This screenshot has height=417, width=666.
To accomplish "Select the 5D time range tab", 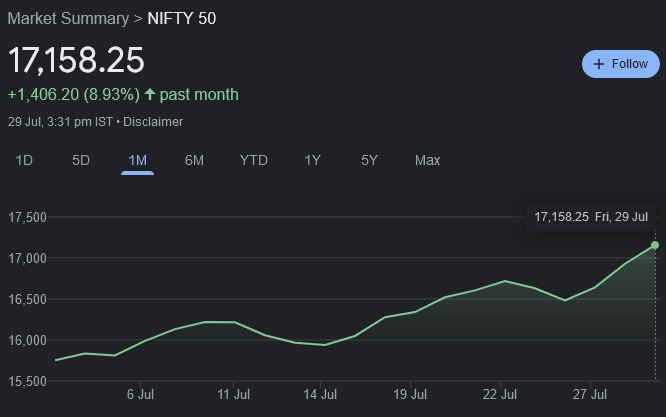I will (81, 160).
